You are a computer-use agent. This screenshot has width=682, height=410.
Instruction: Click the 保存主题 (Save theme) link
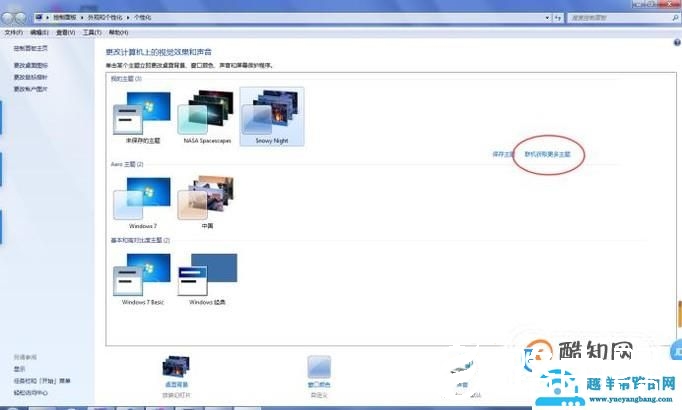[502, 154]
